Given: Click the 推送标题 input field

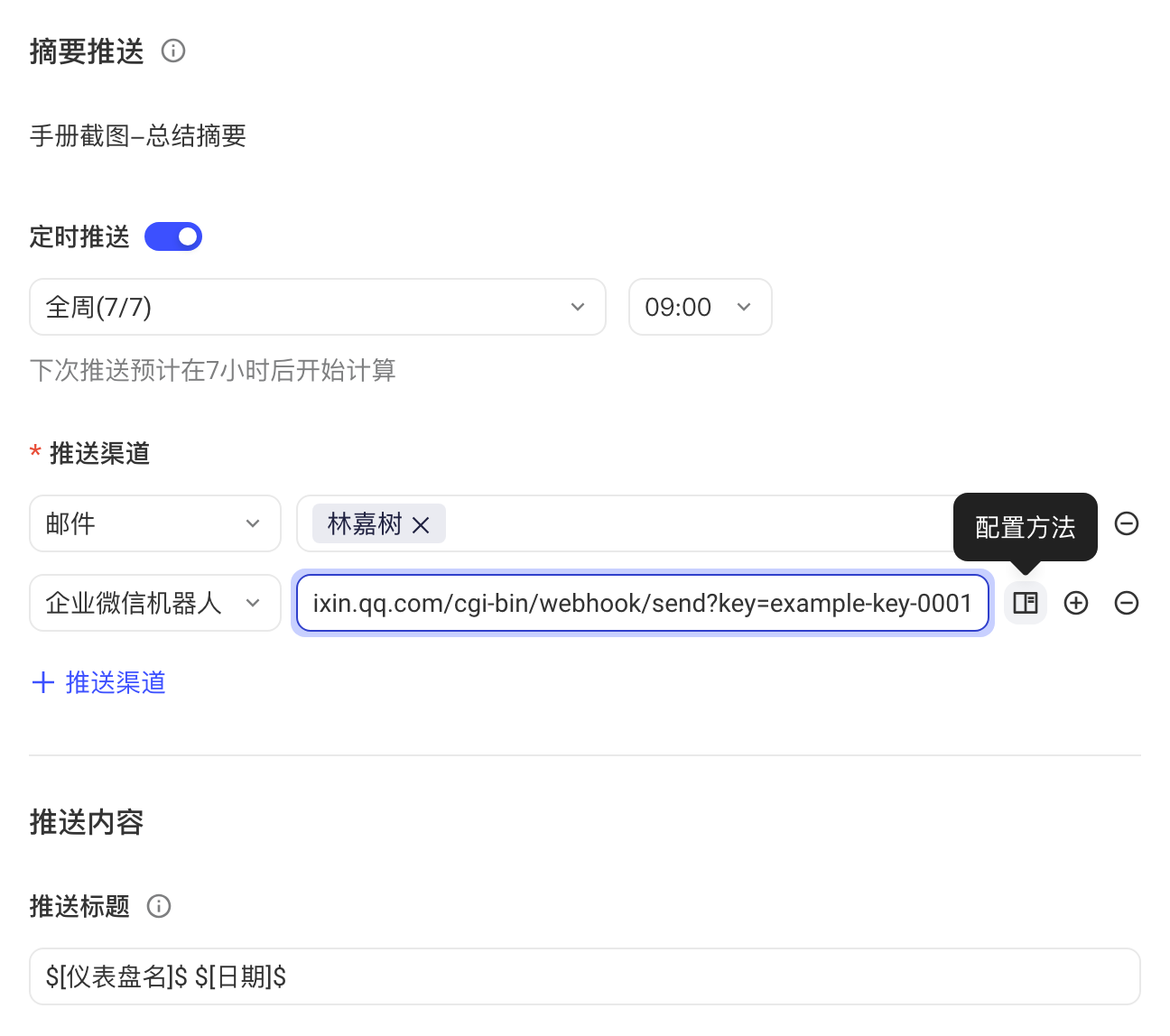Looking at the screenshot, I should click(x=585, y=976).
